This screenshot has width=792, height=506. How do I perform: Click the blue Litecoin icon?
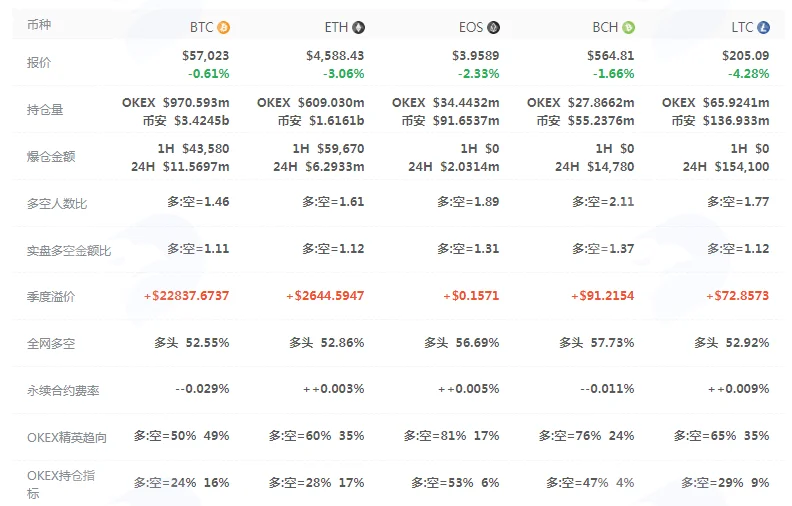coord(763,27)
